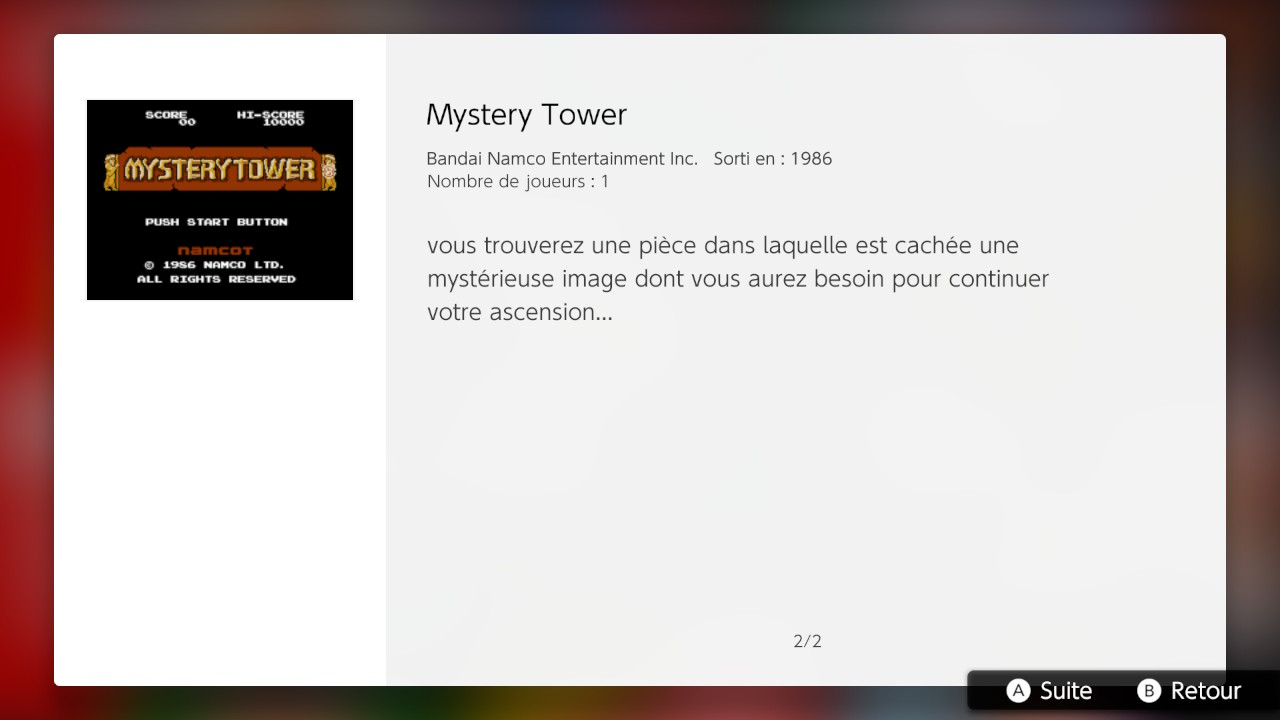The image size is (1280, 720).
Task: Click the Mystery Tower logo inside the thumbnail
Action: click(x=220, y=170)
